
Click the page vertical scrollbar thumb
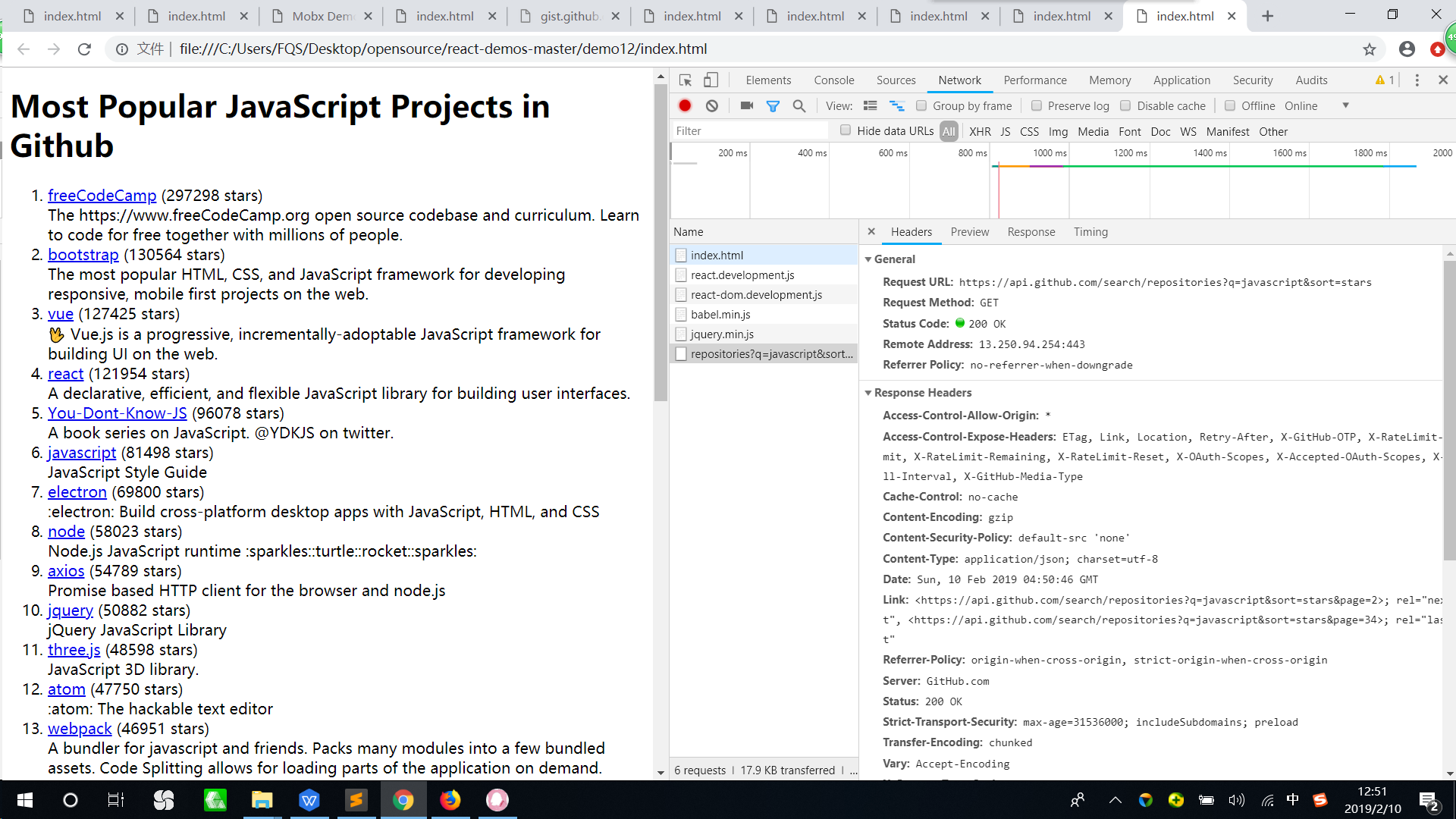(661, 243)
